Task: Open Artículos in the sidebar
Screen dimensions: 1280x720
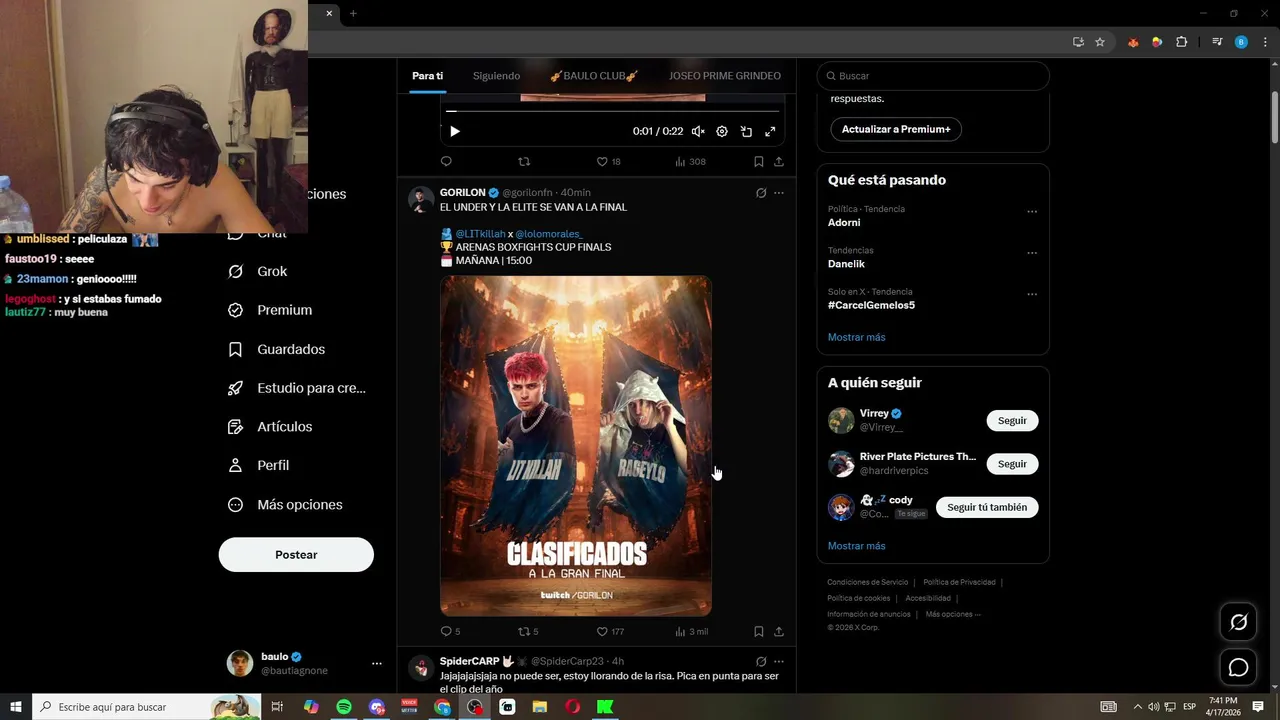Action: click(270, 427)
